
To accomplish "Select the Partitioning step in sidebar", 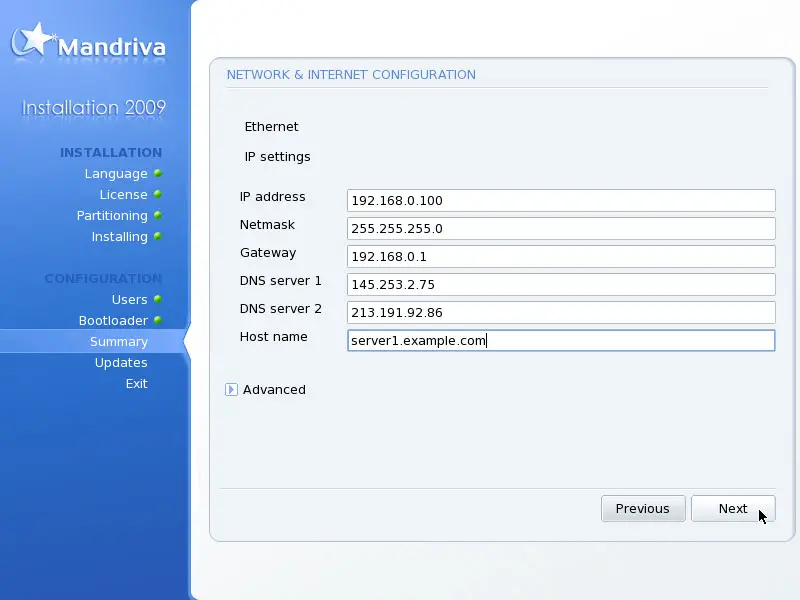I will point(112,216).
